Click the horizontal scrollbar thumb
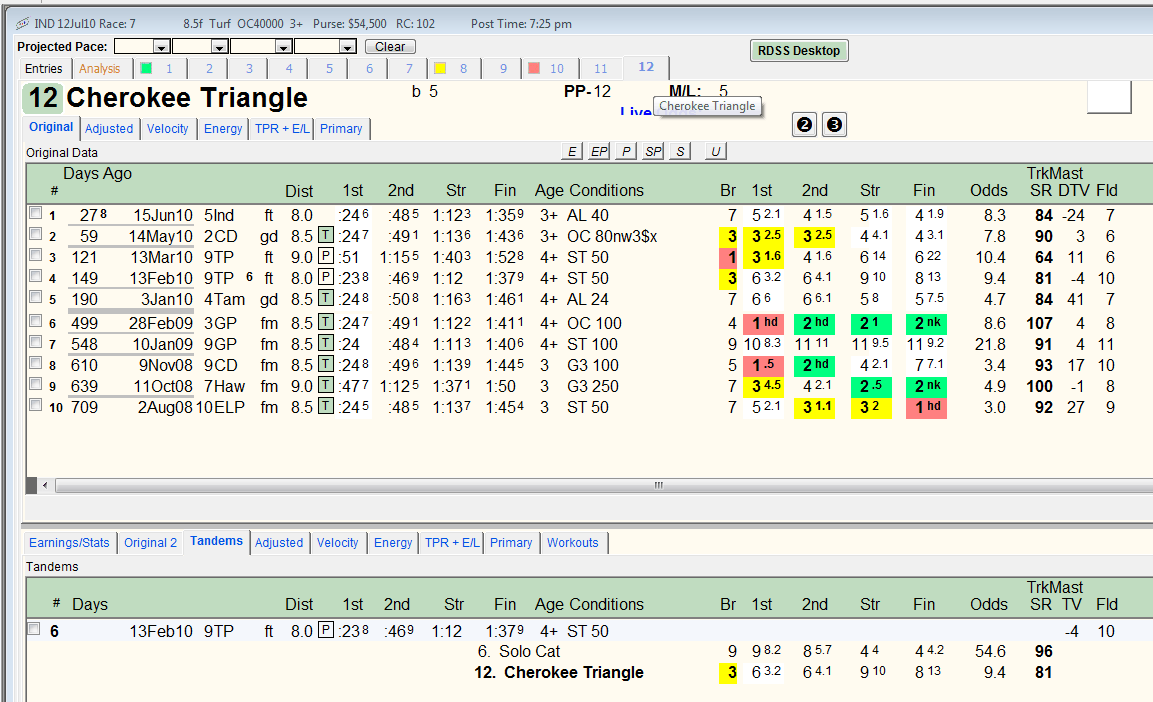 pyautogui.click(x=603, y=485)
